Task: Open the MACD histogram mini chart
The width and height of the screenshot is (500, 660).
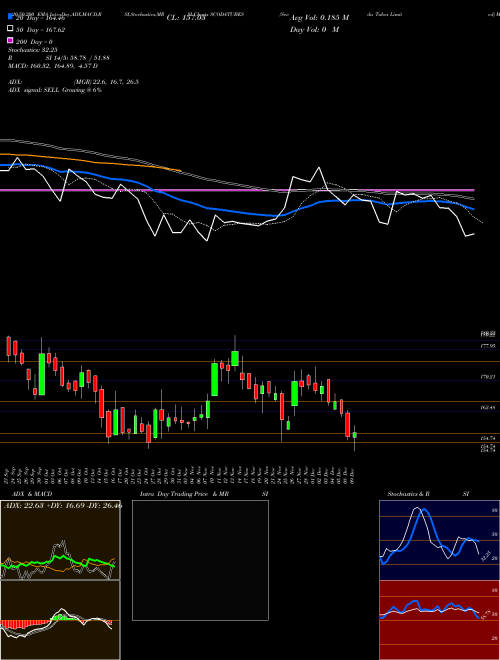Action: coord(60,620)
